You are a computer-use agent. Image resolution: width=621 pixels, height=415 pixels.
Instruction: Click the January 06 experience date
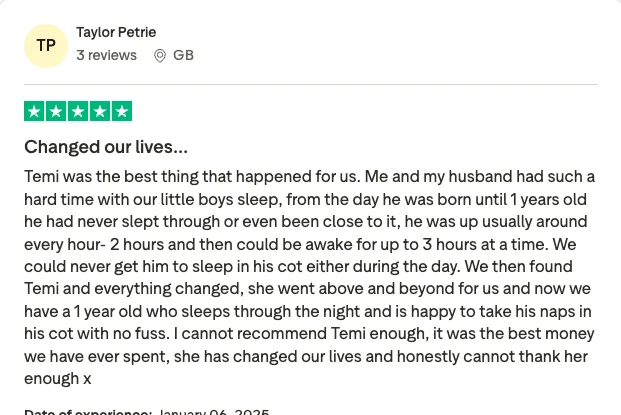214,412
